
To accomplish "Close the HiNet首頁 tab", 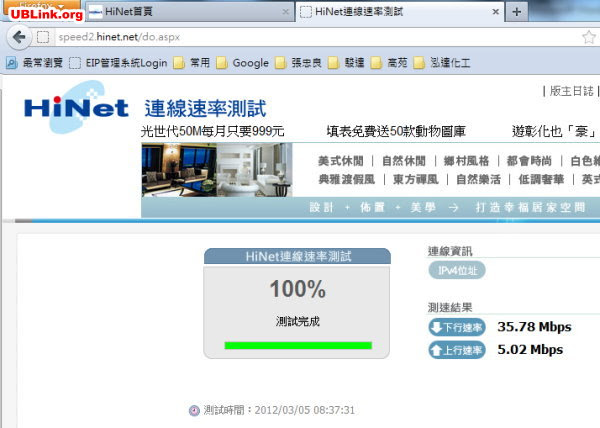I will point(285,12).
